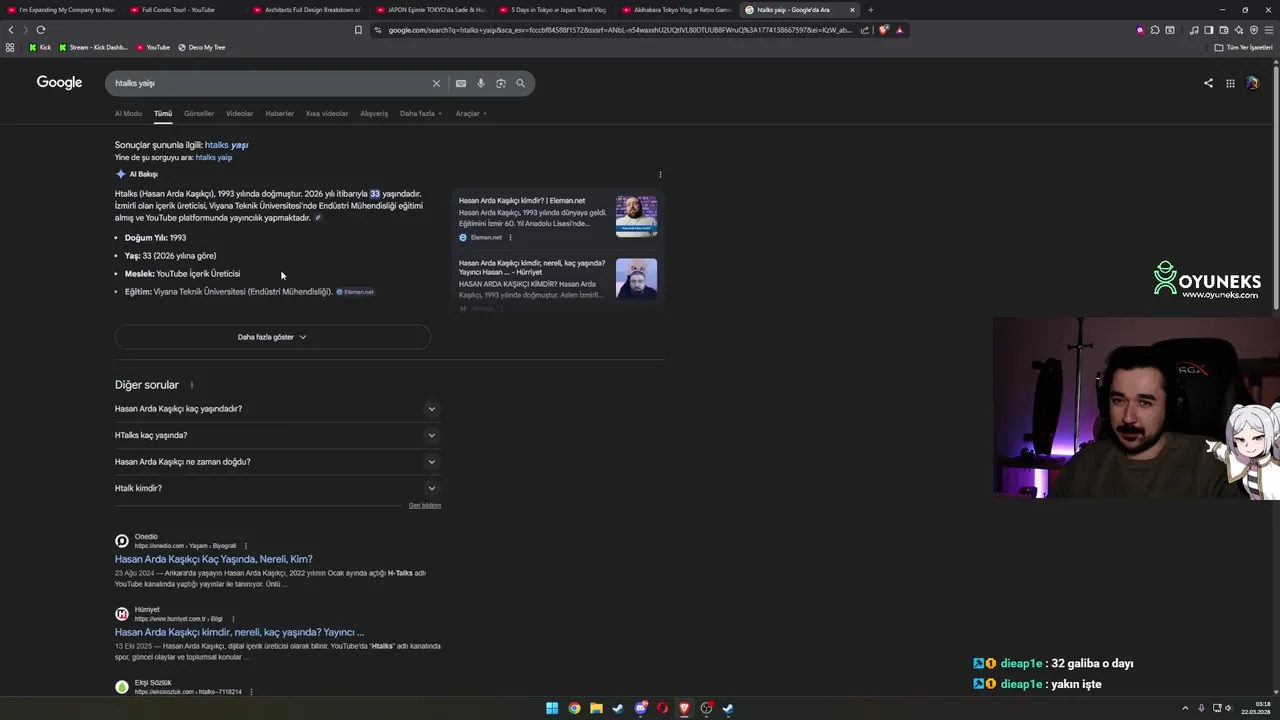Open the browser hamburger menu

pyautogui.click(x=1269, y=30)
